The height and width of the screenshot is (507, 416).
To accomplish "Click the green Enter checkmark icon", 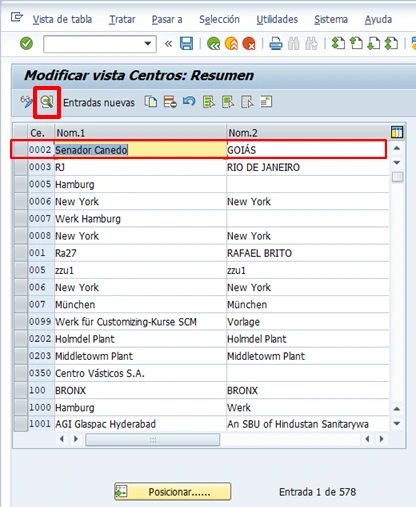I will (x=26, y=43).
